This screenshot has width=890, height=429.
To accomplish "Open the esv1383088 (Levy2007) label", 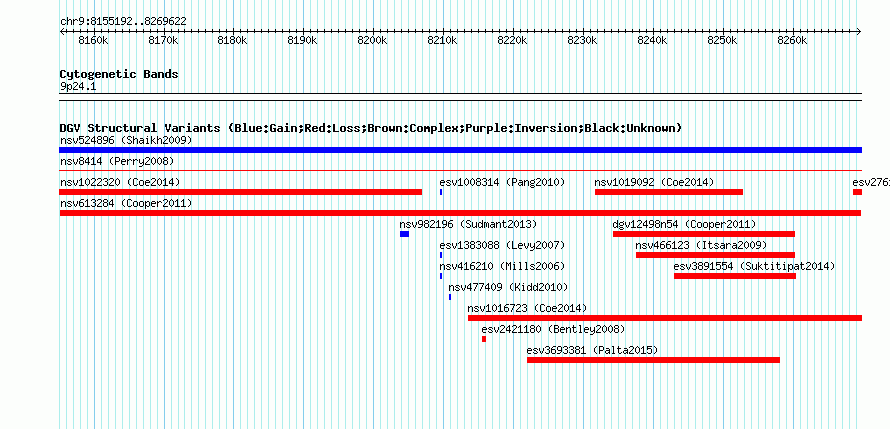I will [x=502, y=245].
